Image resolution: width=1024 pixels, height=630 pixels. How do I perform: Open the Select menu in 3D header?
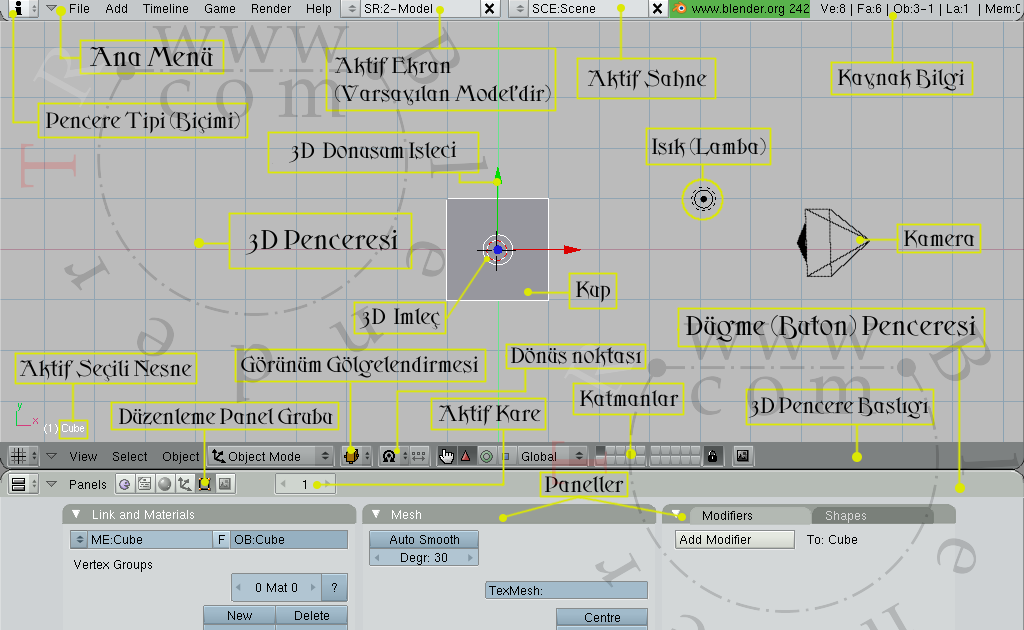(x=129, y=456)
